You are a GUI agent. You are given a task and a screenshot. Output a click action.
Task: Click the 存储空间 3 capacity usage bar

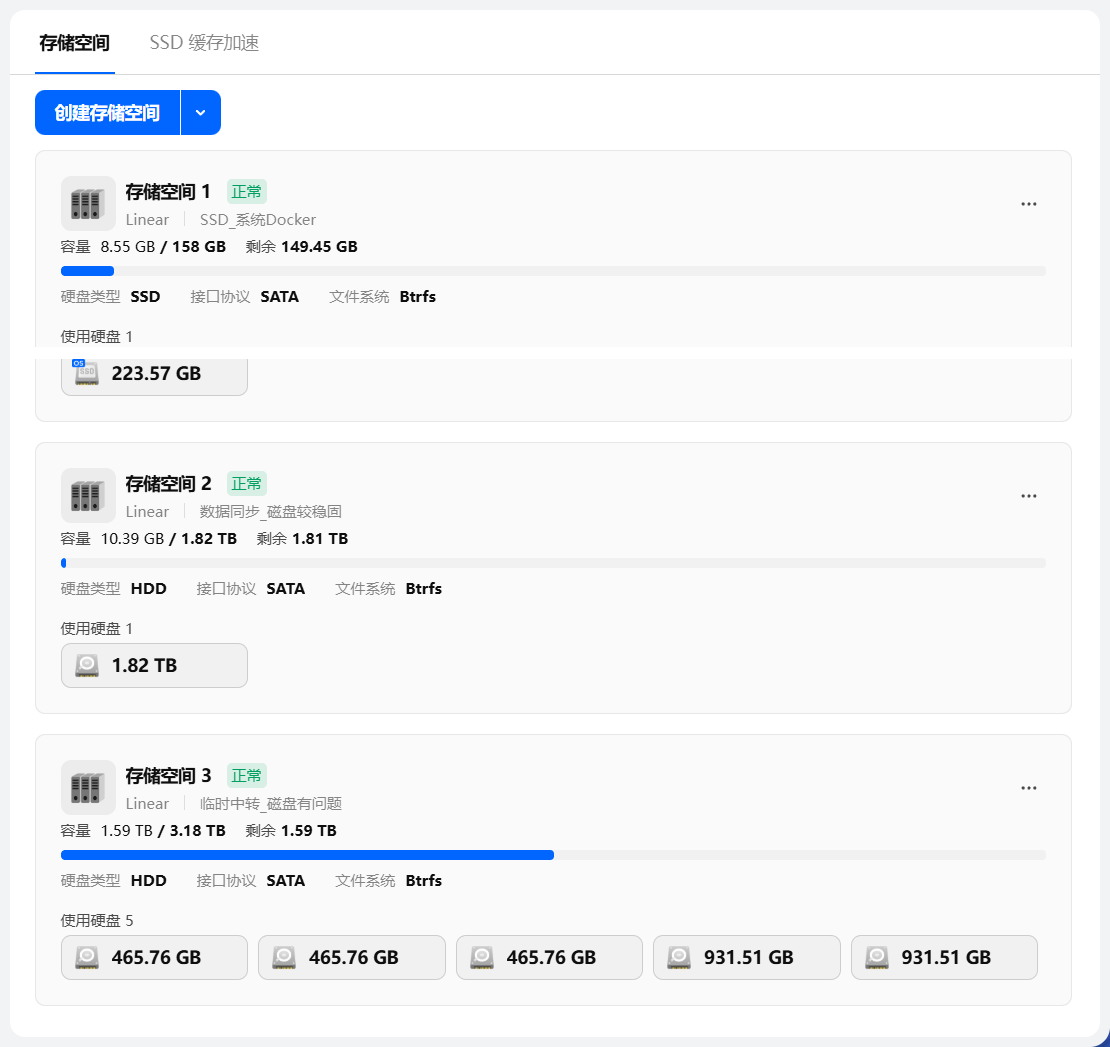(553, 855)
